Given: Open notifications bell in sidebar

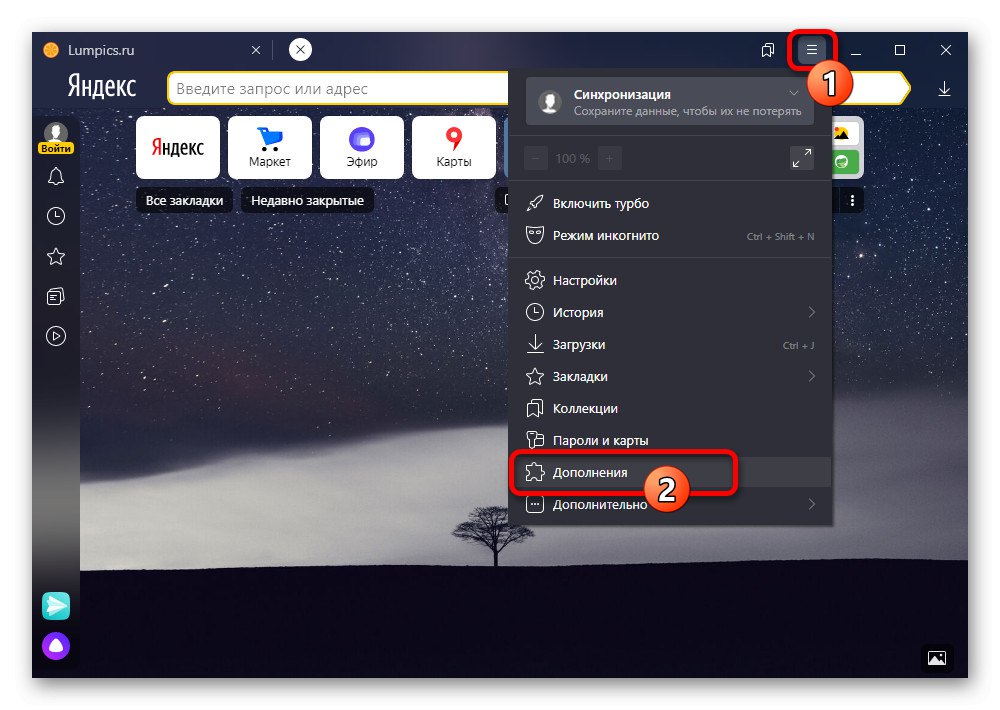Looking at the screenshot, I should coord(56,176).
